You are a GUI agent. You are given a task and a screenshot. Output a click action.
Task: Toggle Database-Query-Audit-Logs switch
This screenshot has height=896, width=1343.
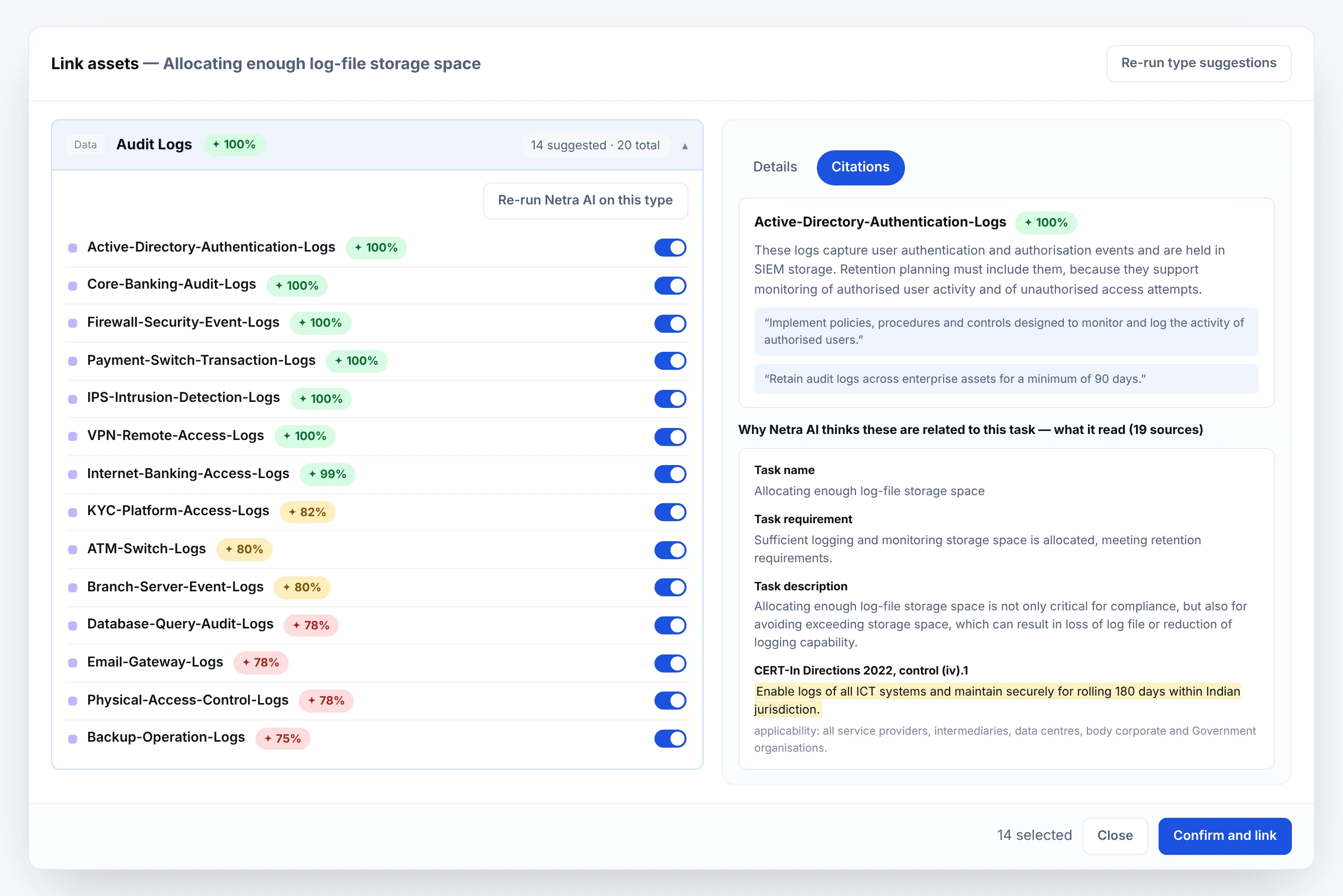(x=670, y=624)
